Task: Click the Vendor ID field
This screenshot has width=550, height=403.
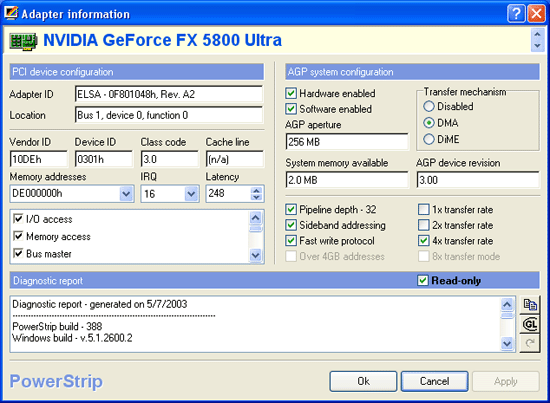Action: 39,159
